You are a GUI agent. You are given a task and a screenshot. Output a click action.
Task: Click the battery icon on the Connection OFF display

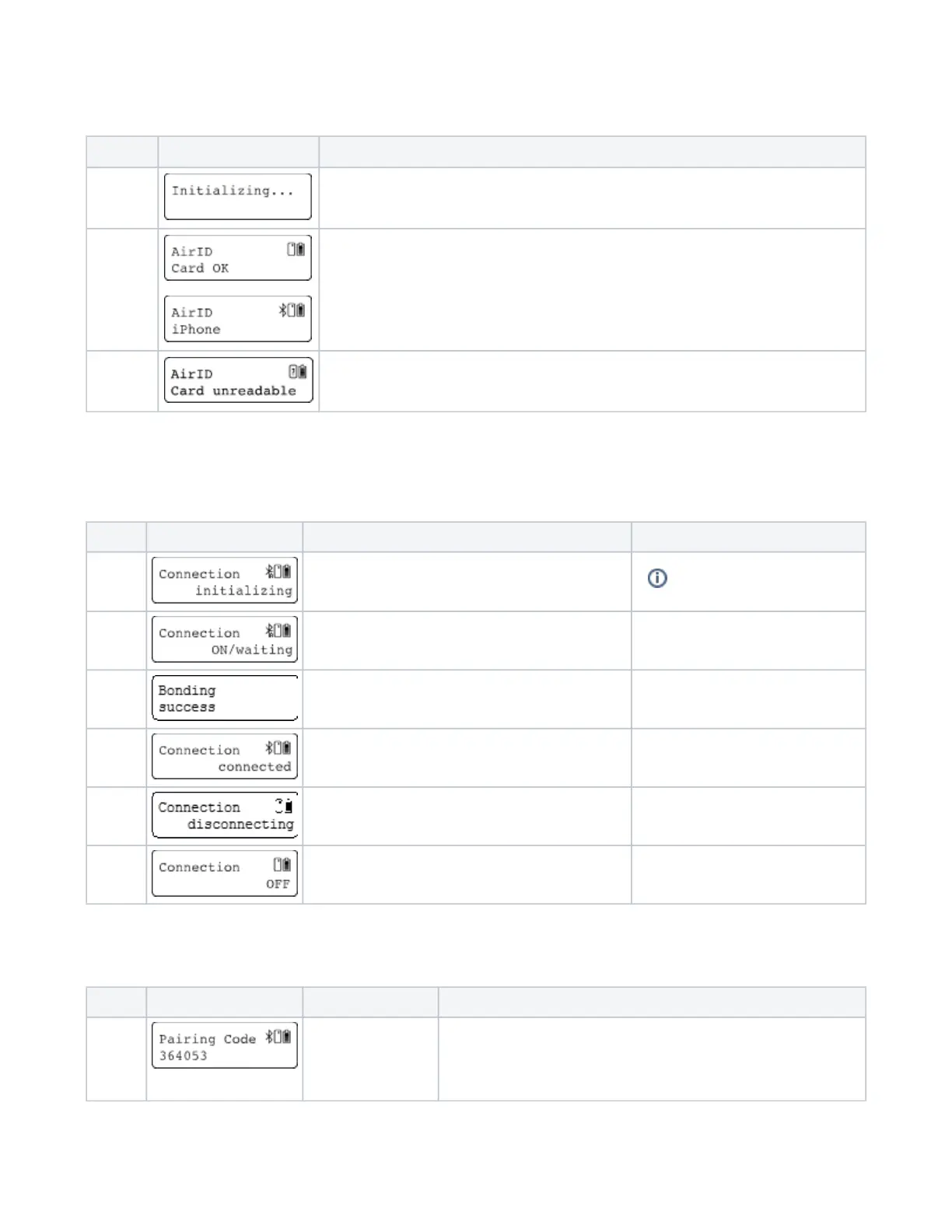tap(286, 865)
